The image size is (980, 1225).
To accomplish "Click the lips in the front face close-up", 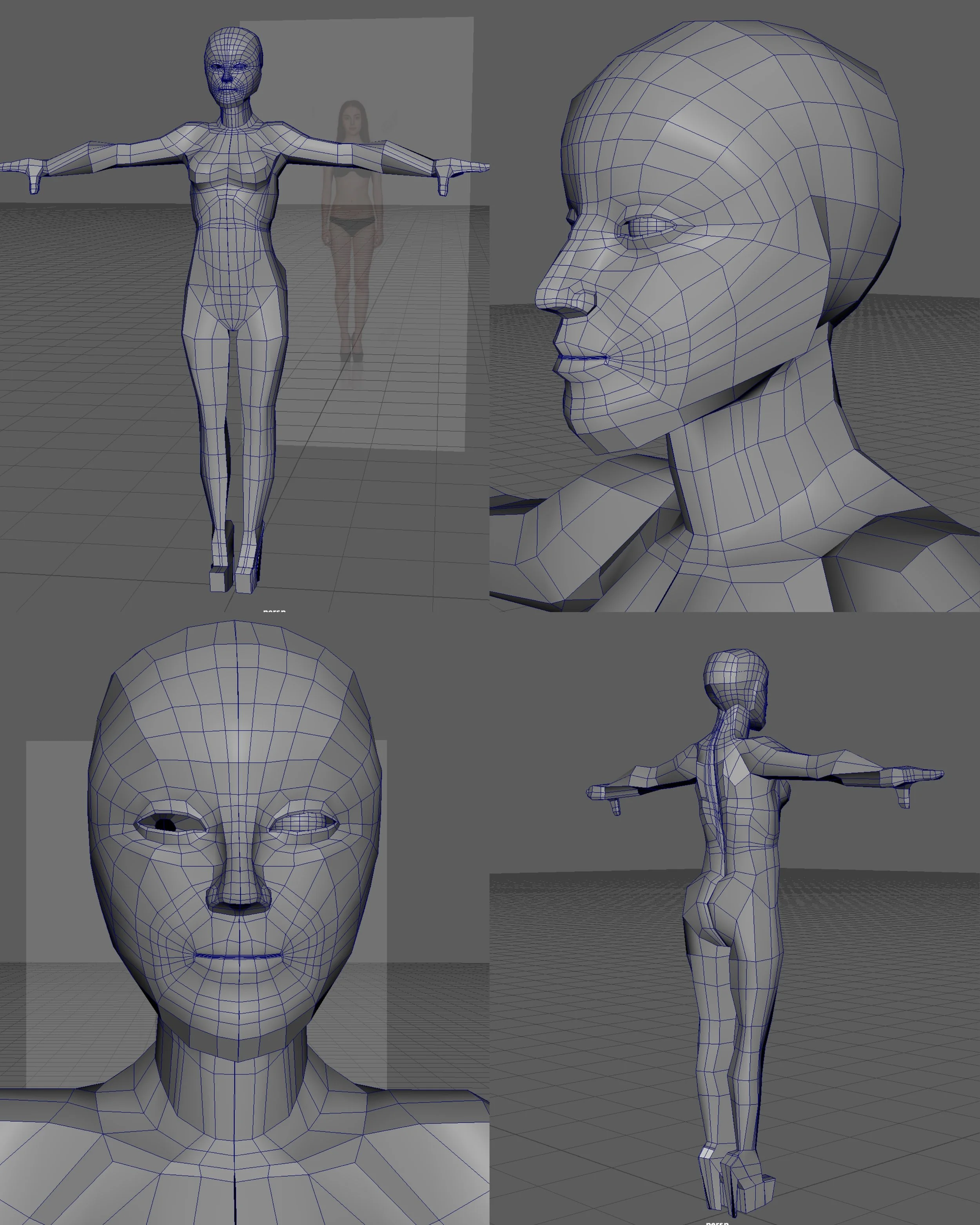I will click(239, 956).
